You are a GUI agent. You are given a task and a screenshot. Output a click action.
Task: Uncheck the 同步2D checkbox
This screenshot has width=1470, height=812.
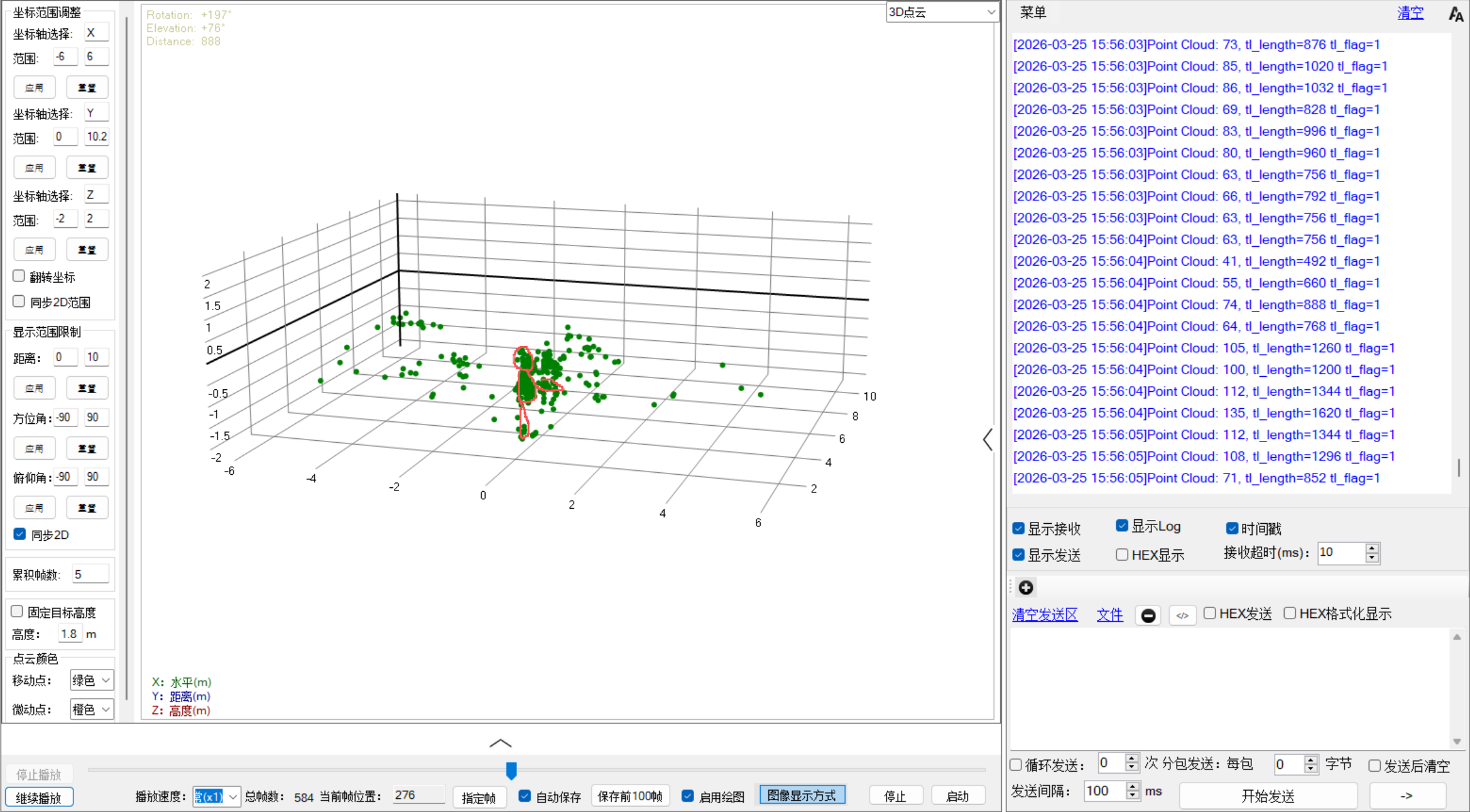[19, 534]
